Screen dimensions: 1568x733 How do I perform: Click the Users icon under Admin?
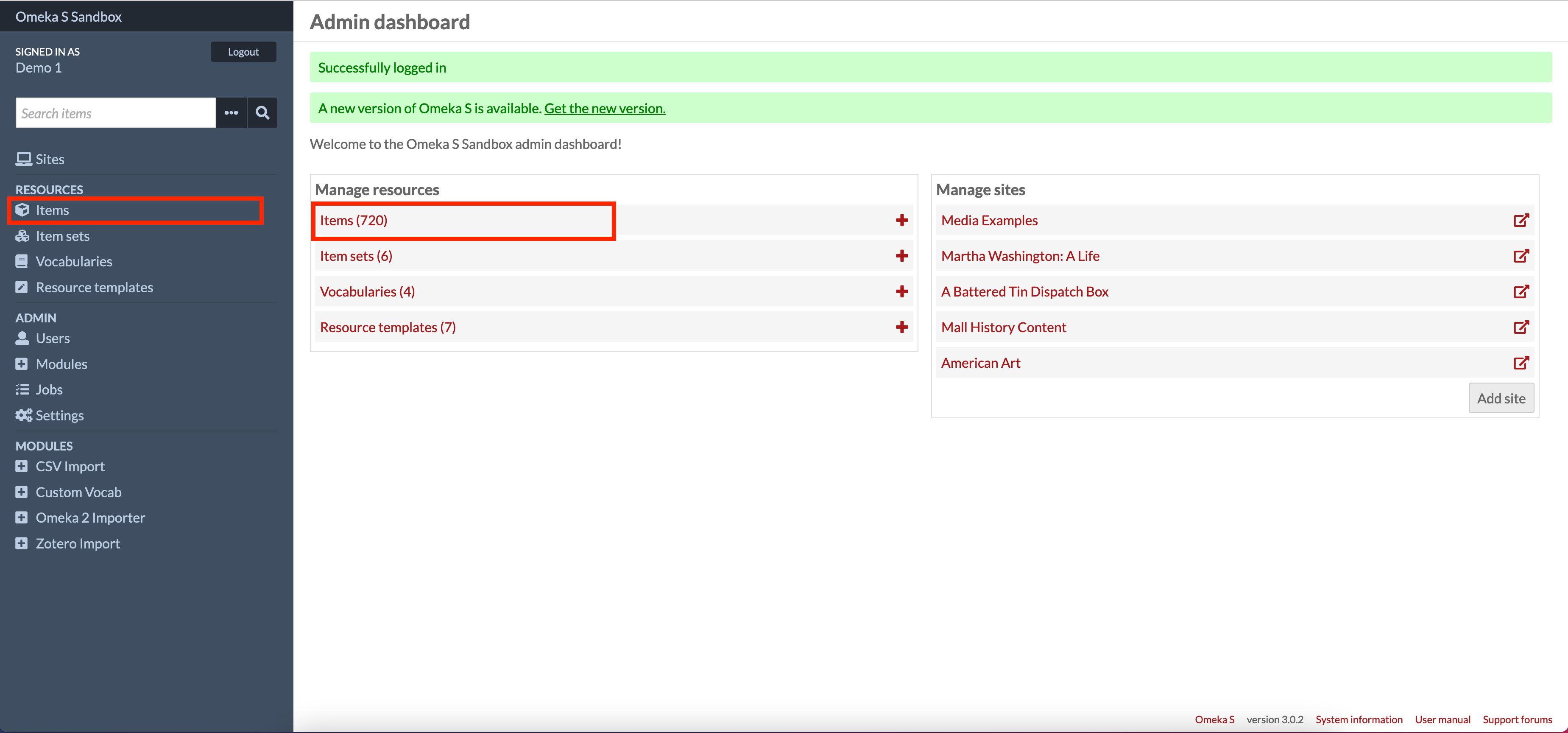tap(22, 337)
